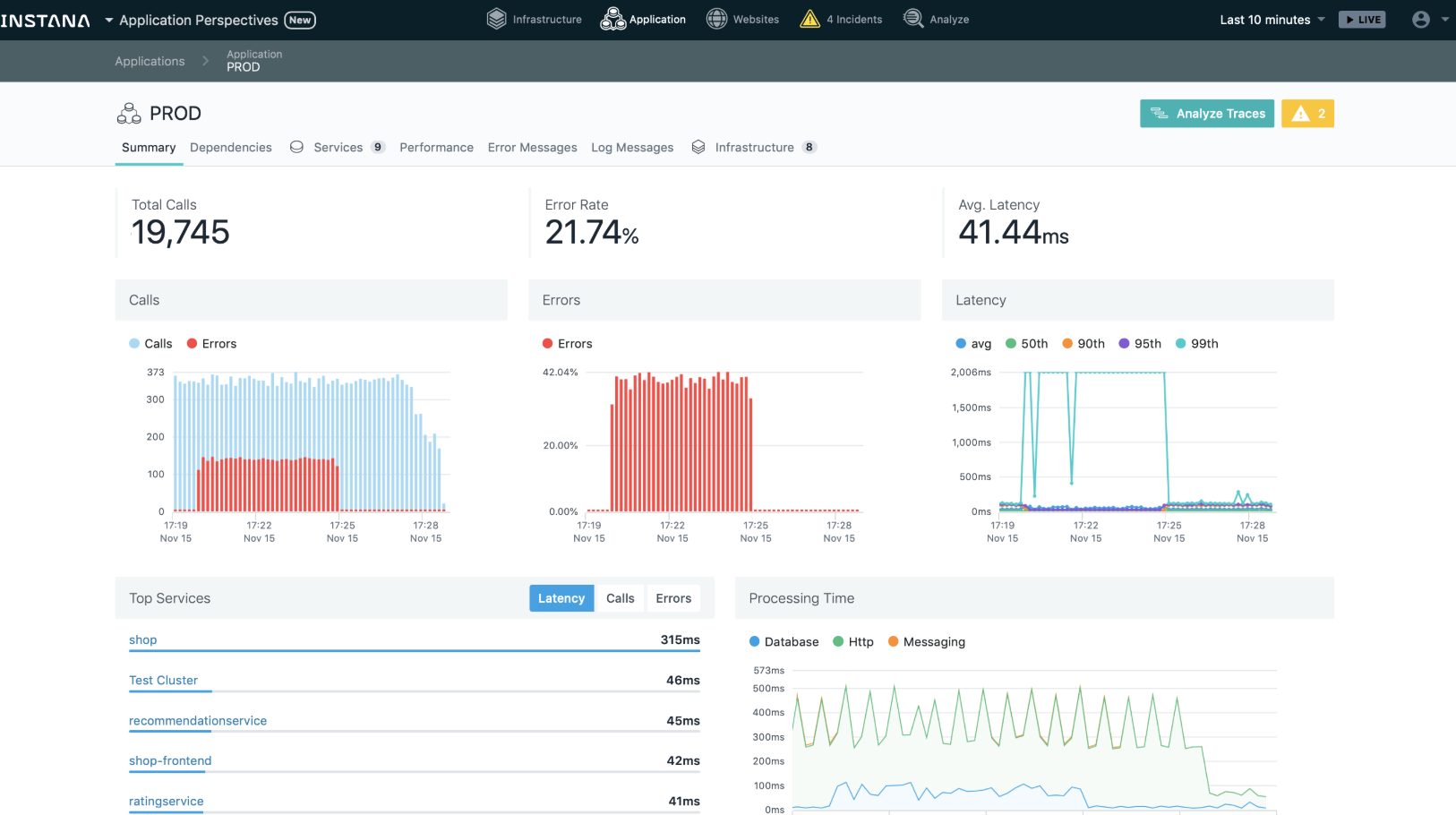Image resolution: width=1456 pixels, height=815 pixels.
Task: Toggle LIVE mode
Action: pos(1362,19)
